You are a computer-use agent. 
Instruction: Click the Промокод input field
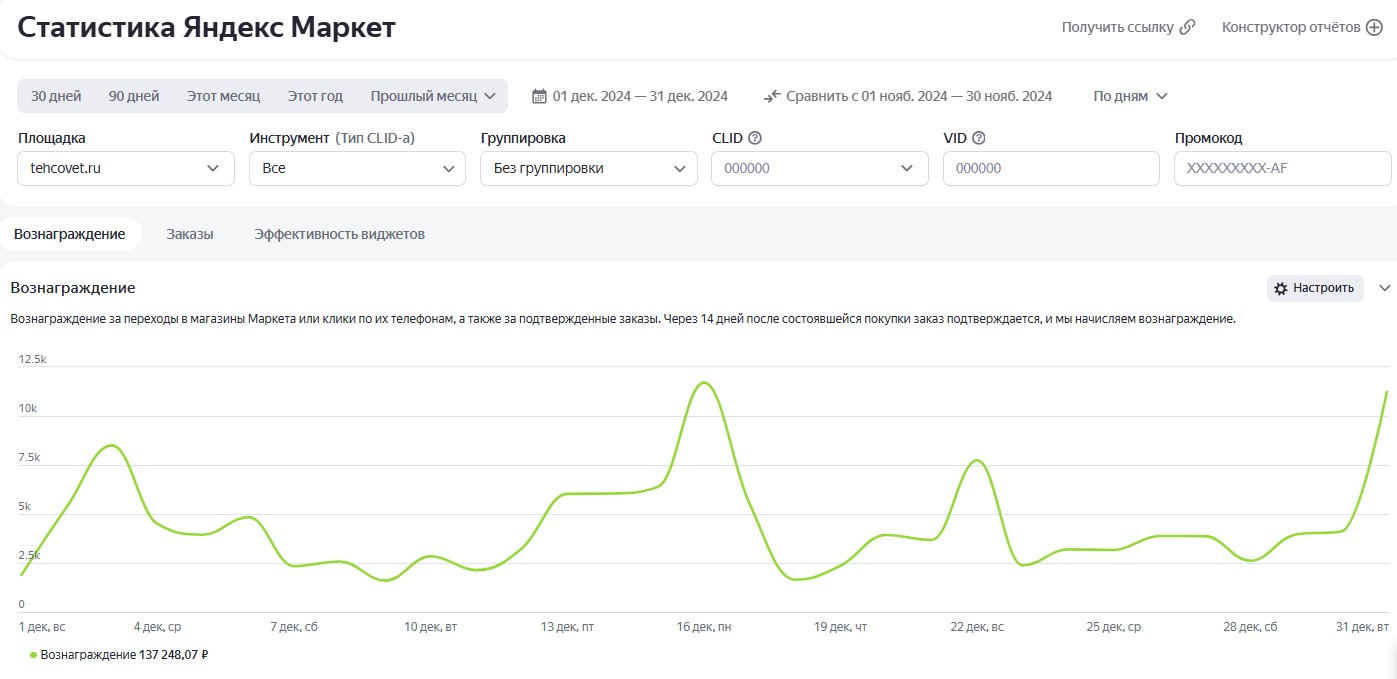(1282, 168)
